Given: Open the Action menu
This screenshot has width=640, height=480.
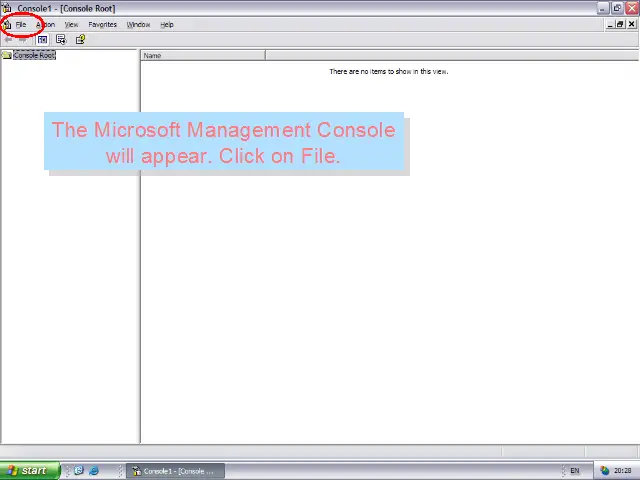Looking at the screenshot, I should [x=45, y=25].
